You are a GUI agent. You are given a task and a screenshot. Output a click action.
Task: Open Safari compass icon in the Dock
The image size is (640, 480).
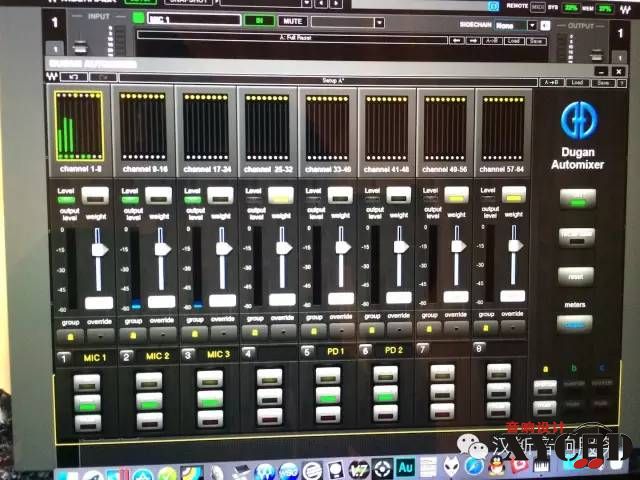pyautogui.click(x=473, y=467)
